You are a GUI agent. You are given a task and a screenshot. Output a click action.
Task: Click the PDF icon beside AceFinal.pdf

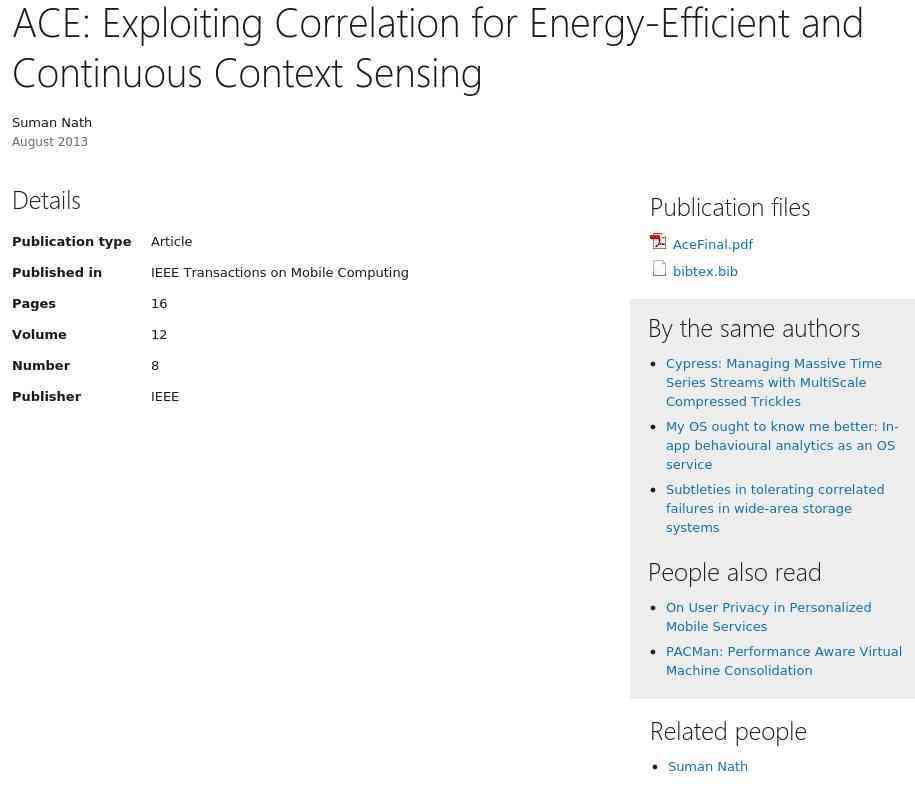pyautogui.click(x=658, y=242)
